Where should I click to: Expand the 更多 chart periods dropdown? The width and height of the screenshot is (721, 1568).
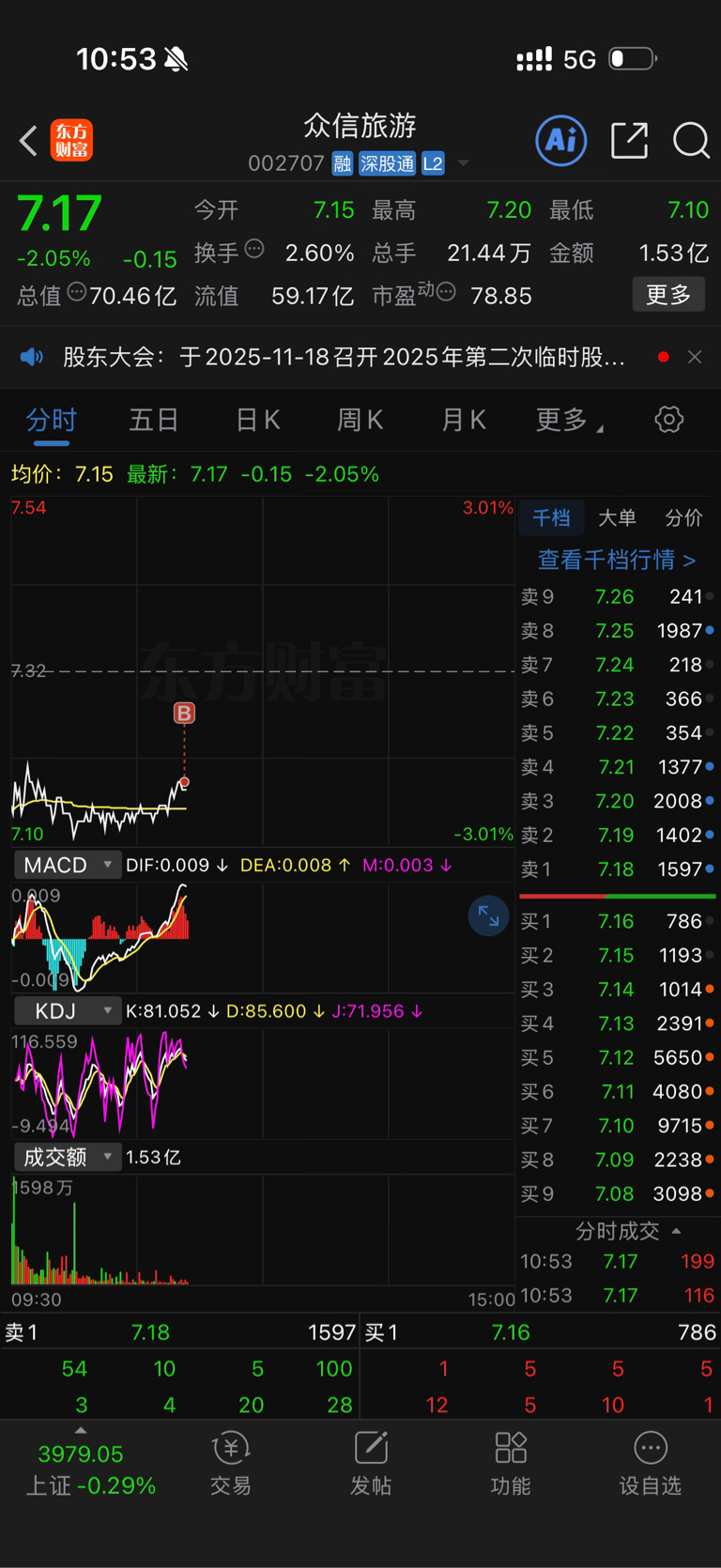click(x=569, y=420)
